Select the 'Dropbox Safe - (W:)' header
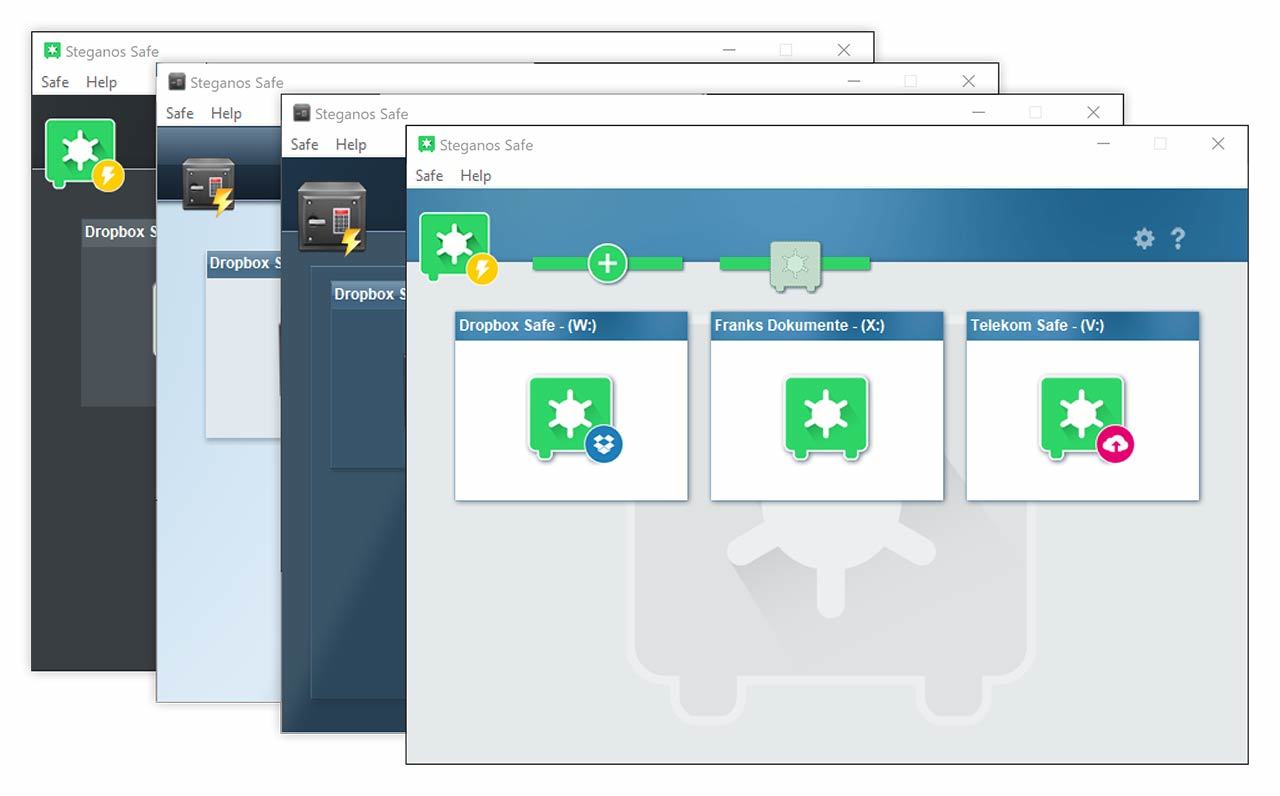This screenshot has width=1280, height=796. [x=571, y=326]
